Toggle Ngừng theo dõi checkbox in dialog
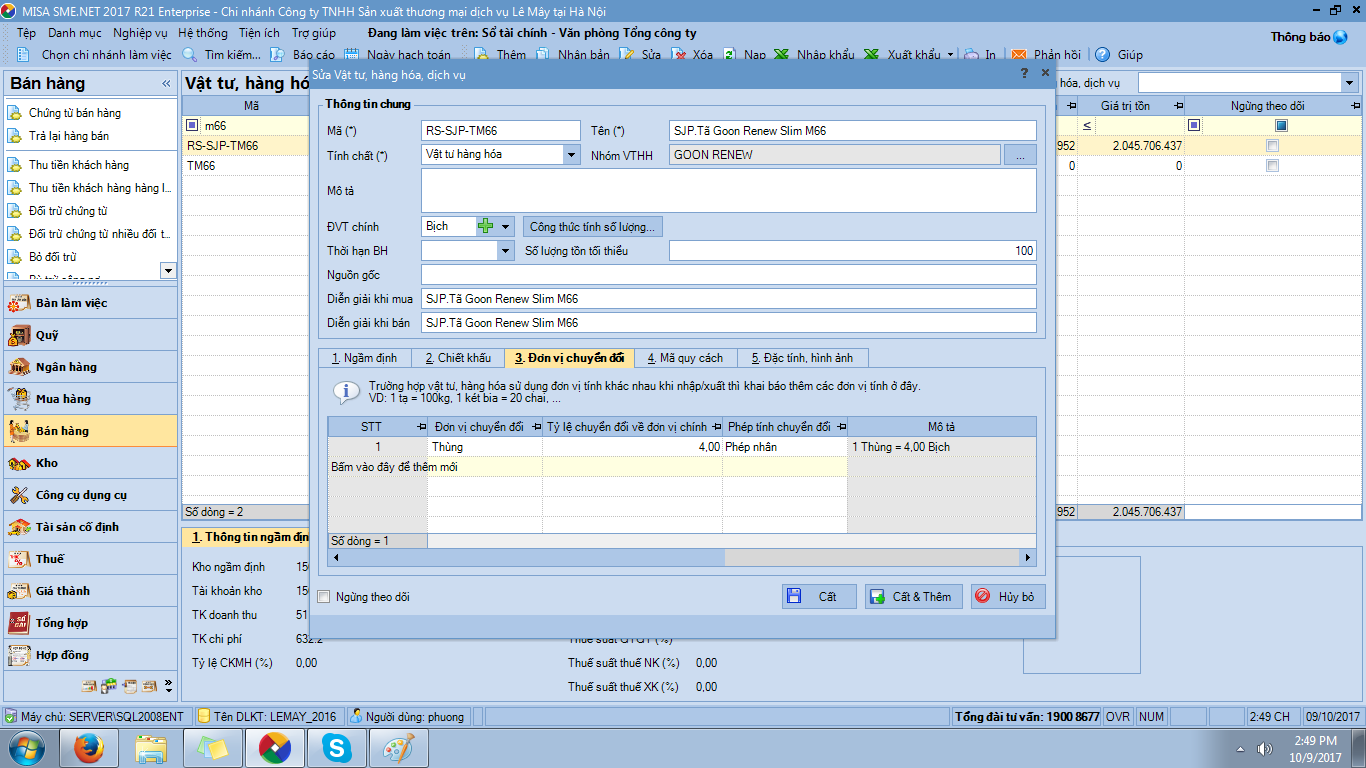This screenshot has width=1366, height=768. coord(323,597)
